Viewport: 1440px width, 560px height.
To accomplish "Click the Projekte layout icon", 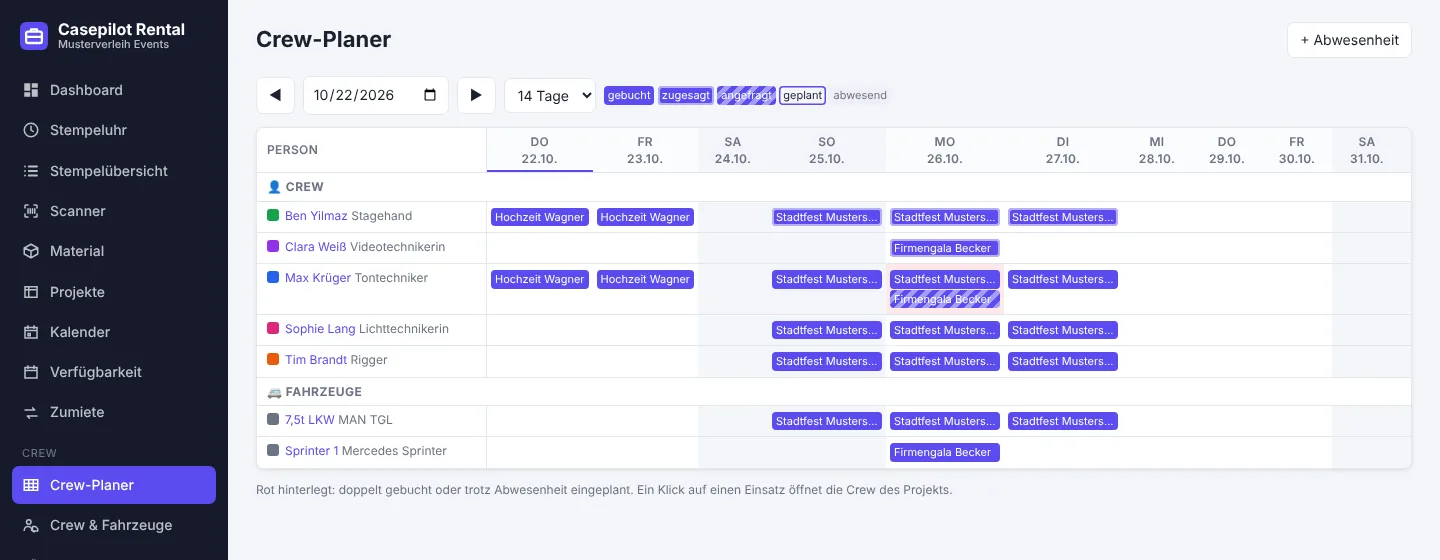I will click(31, 292).
